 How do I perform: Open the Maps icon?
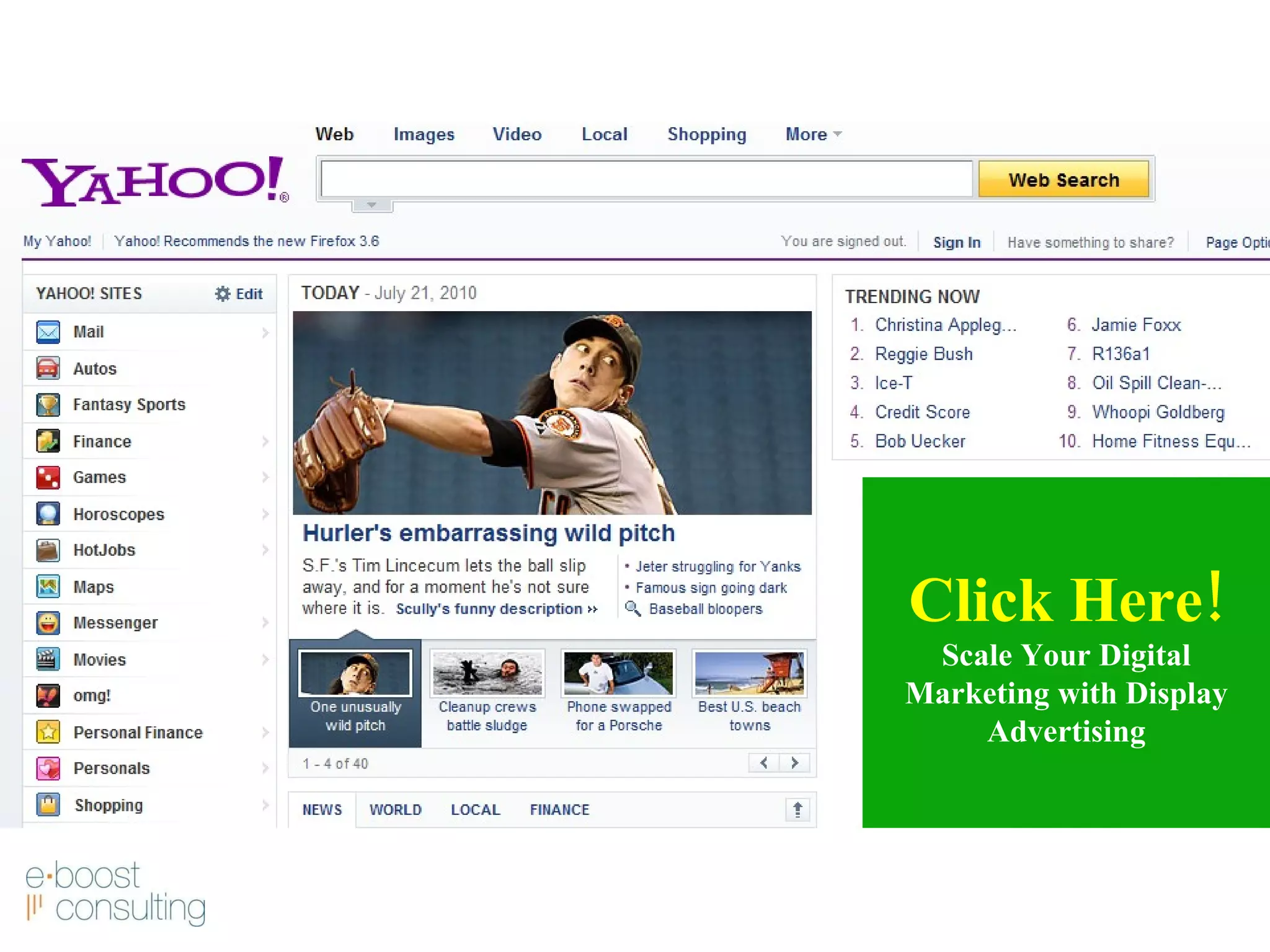coord(48,586)
